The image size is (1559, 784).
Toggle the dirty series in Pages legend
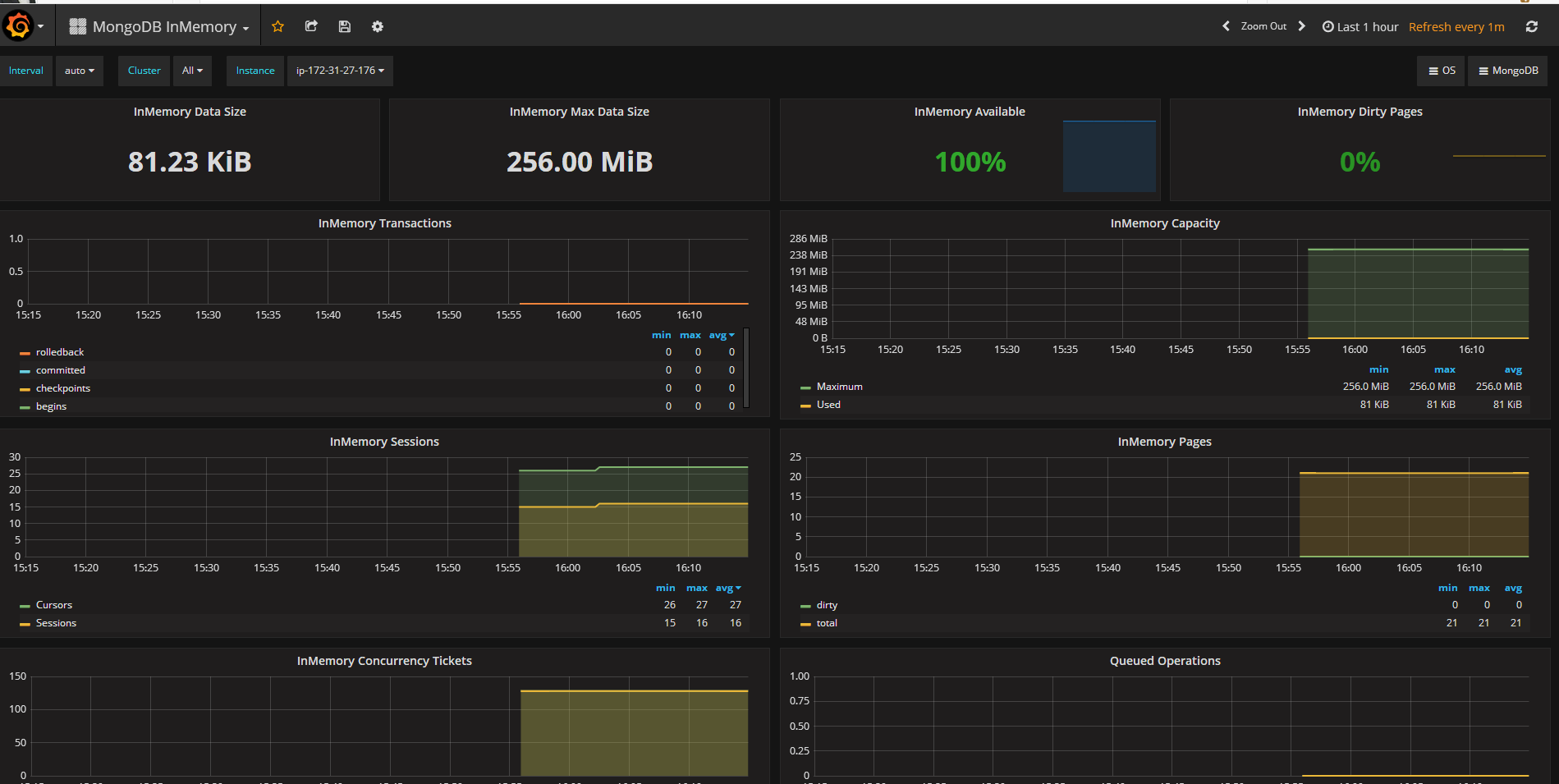coord(827,605)
